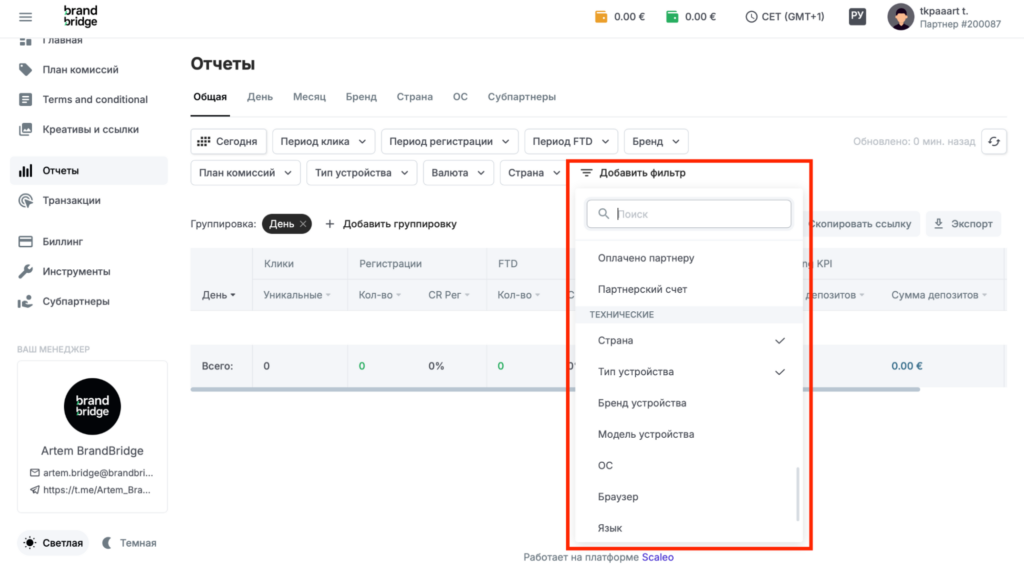This screenshot has height=579, width=1024.
Task: Refresh the report with reload icon
Action: point(994,142)
